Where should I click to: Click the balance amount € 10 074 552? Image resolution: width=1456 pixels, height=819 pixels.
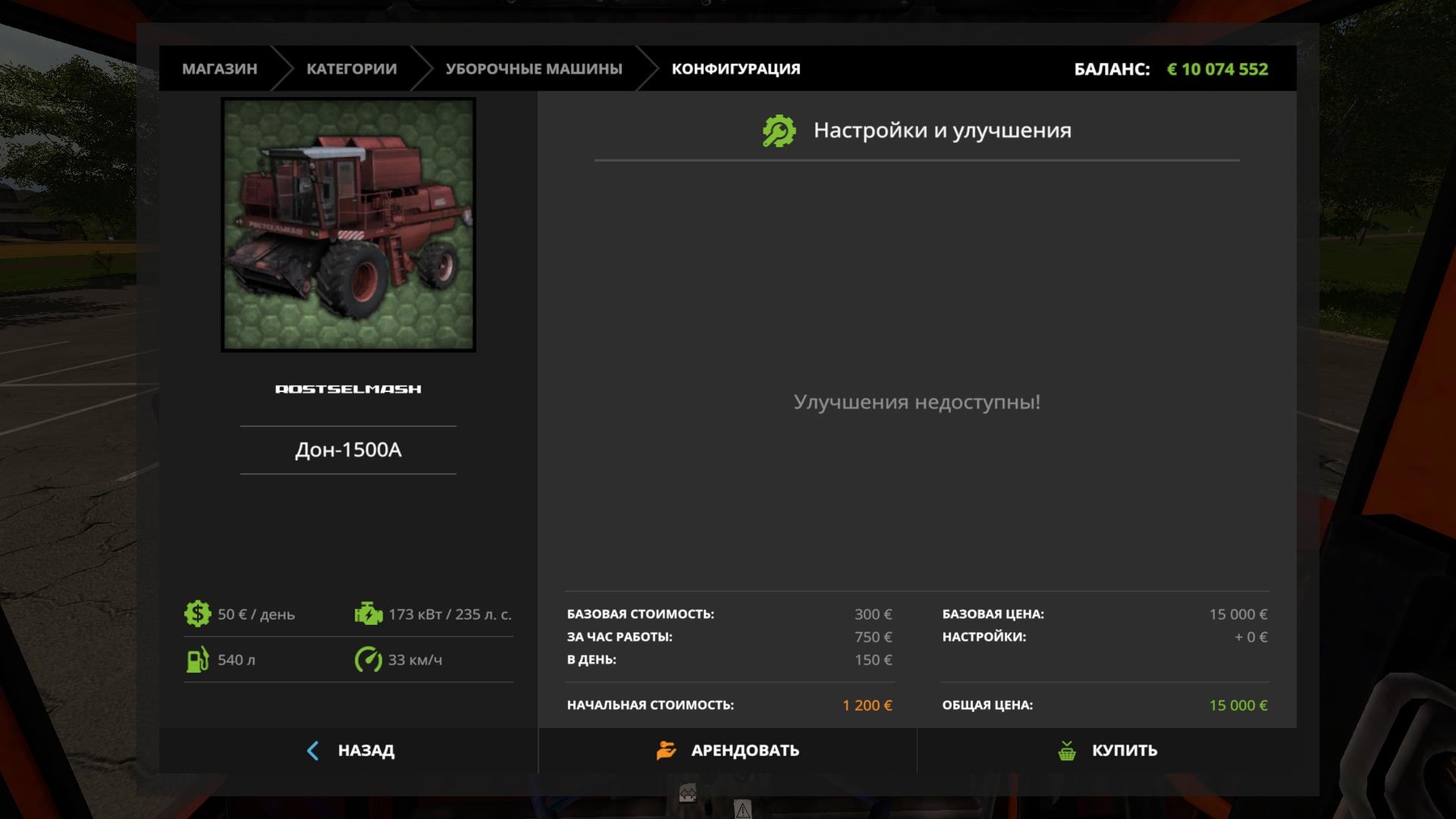click(x=1217, y=70)
